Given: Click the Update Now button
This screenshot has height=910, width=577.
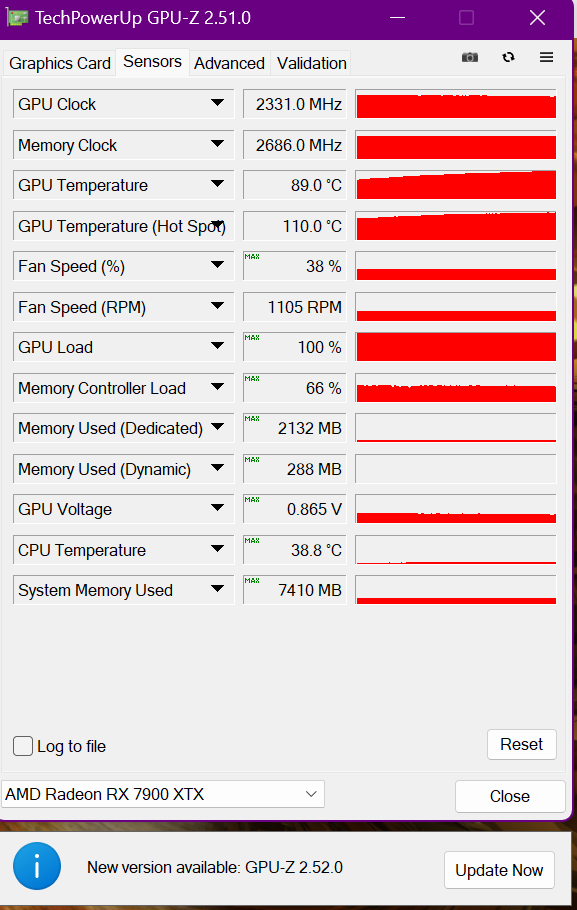Looking at the screenshot, I should point(499,870).
